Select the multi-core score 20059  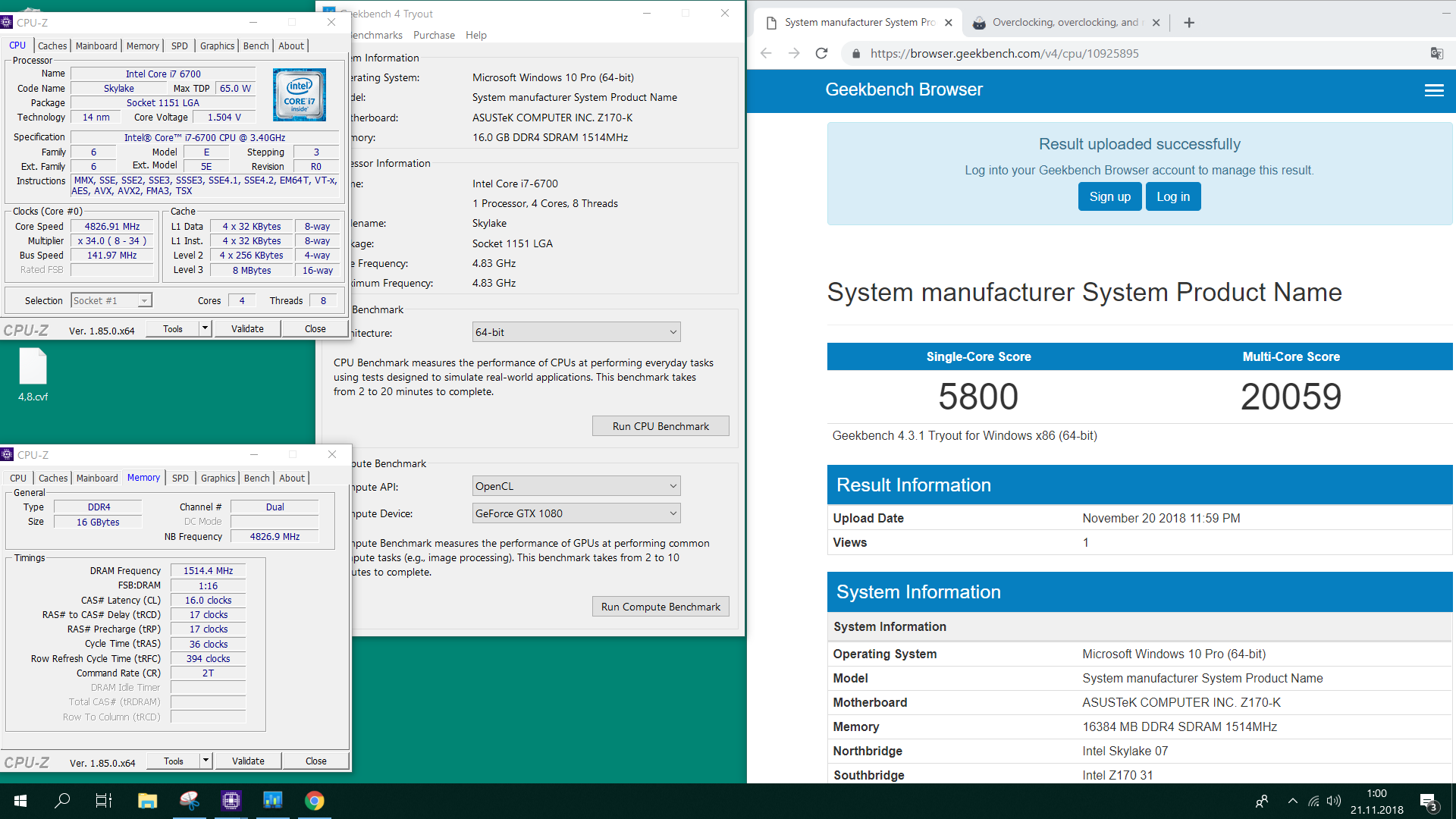[x=1291, y=397]
